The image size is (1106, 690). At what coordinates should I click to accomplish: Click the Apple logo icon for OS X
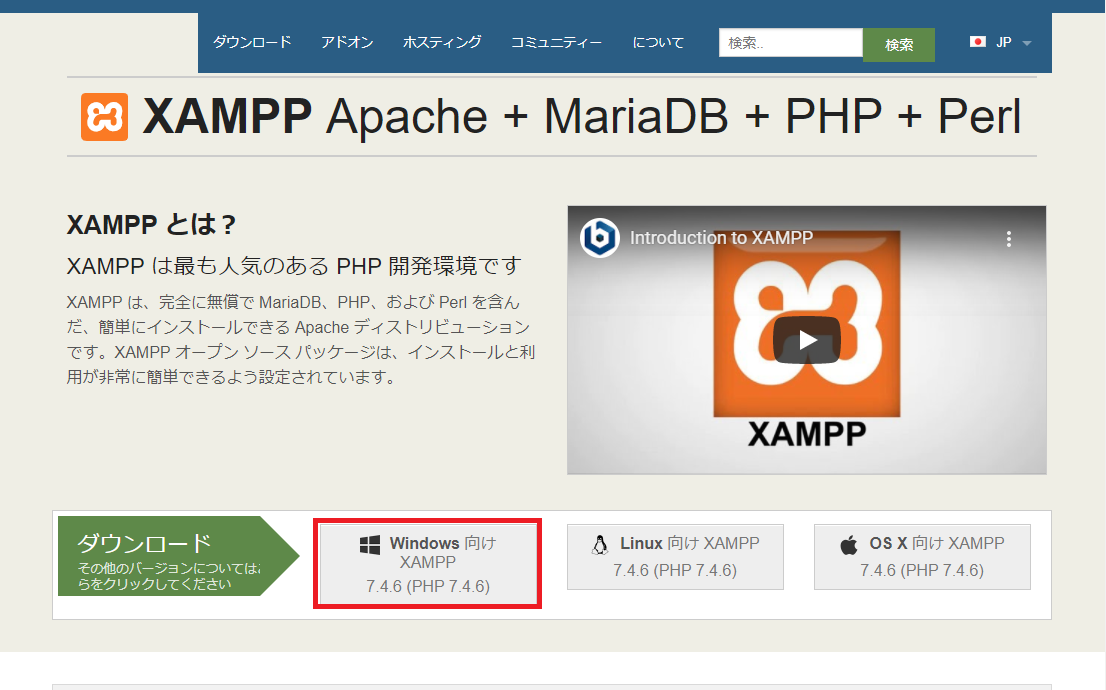point(849,545)
